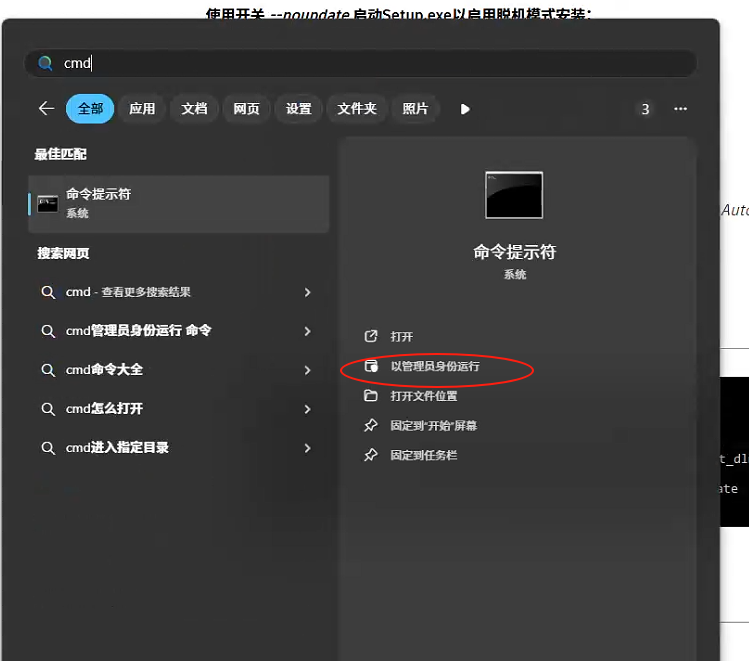Expand chevron for cmd管理员身份运行 命令
This screenshot has width=749, height=661.
(308, 331)
